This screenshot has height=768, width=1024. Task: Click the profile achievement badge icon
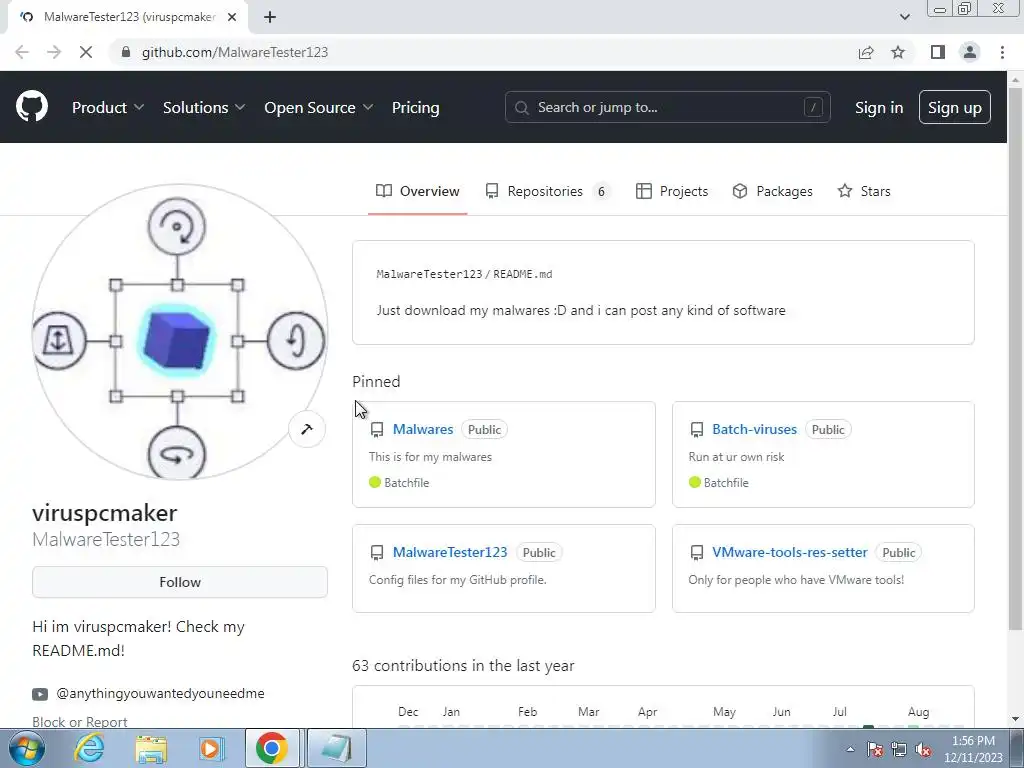[306, 429]
